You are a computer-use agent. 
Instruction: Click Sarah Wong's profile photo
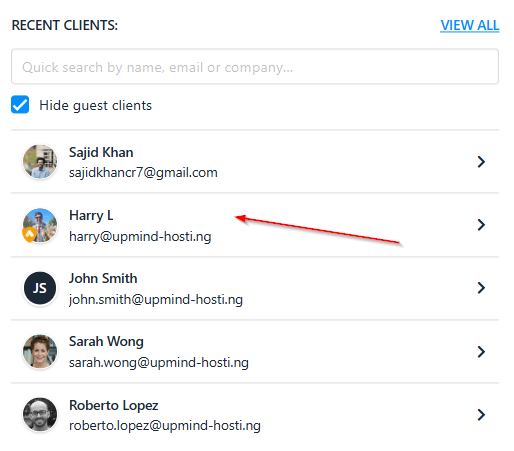tap(40, 351)
